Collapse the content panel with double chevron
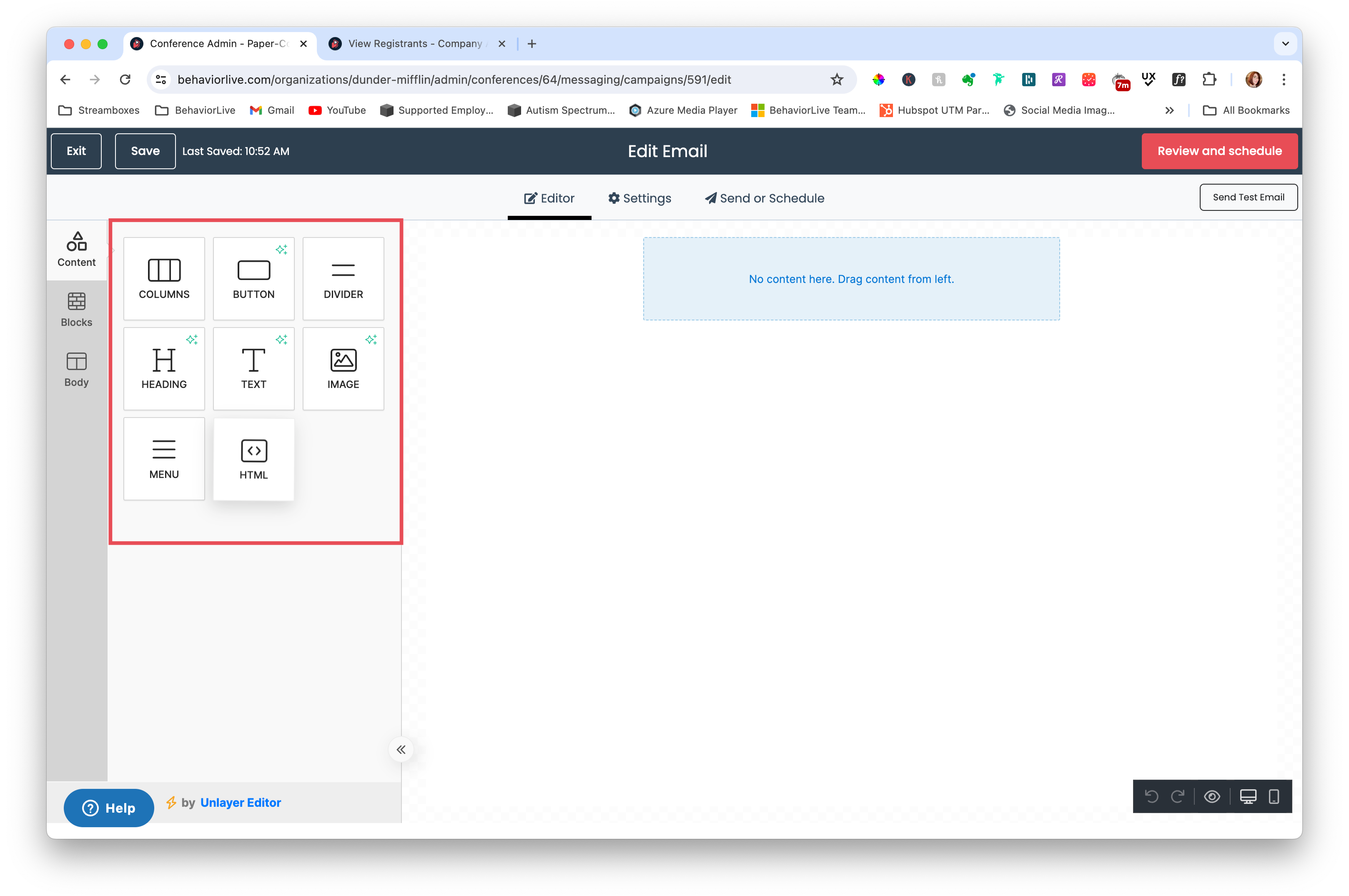The height and width of the screenshot is (896, 1349). point(401,750)
